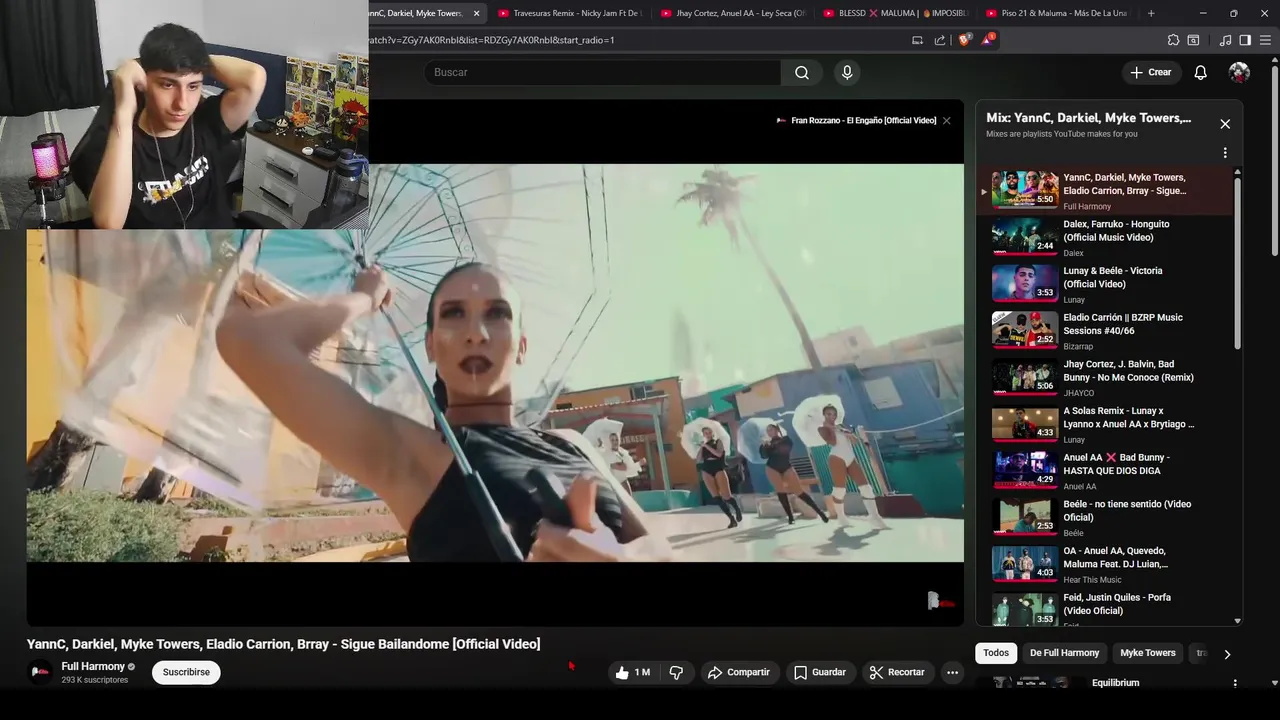Image resolution: width=1280 pixels, height=720 pixels.
Task: Switch to Piso 21 & Maluma tab
Action: tap(1056, 13)
